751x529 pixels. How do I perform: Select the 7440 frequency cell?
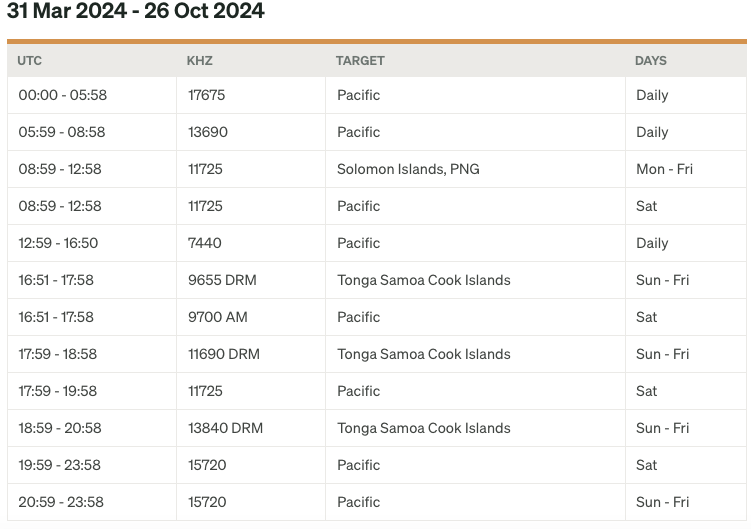(205, 243)
